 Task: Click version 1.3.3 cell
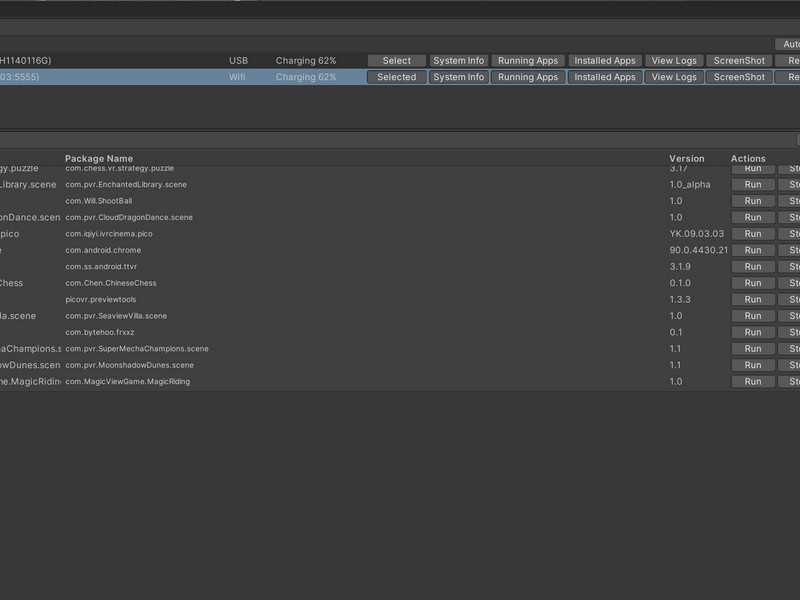680,299
